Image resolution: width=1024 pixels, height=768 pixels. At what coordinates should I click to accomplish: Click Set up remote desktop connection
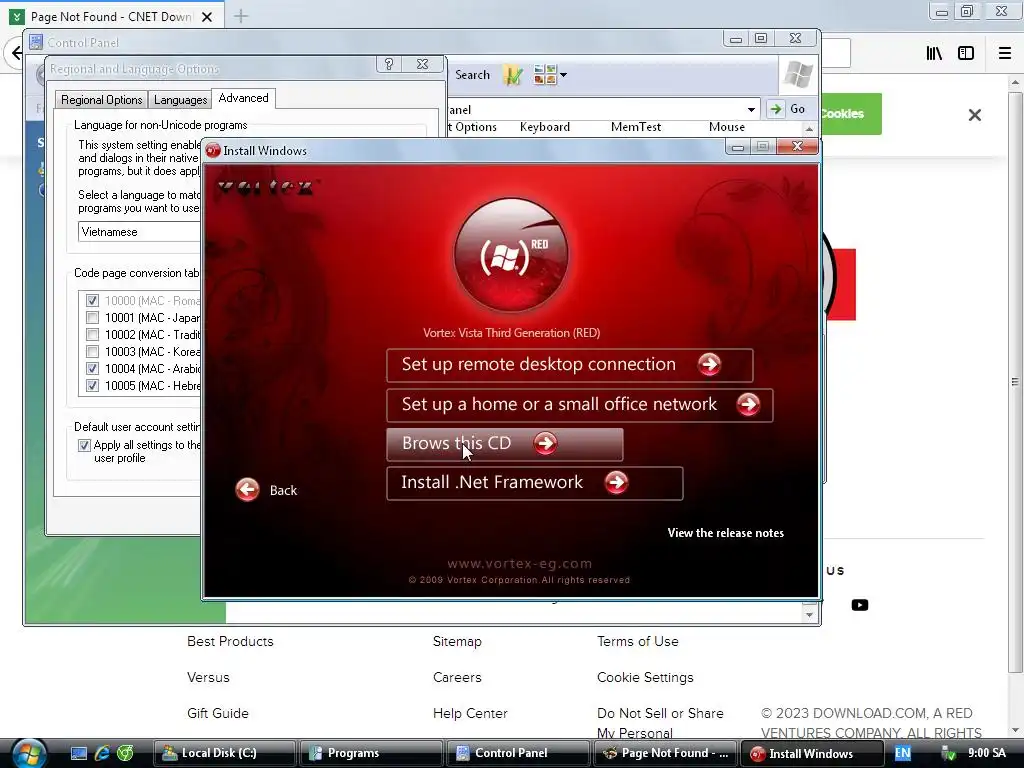click(x=569, y=365)
